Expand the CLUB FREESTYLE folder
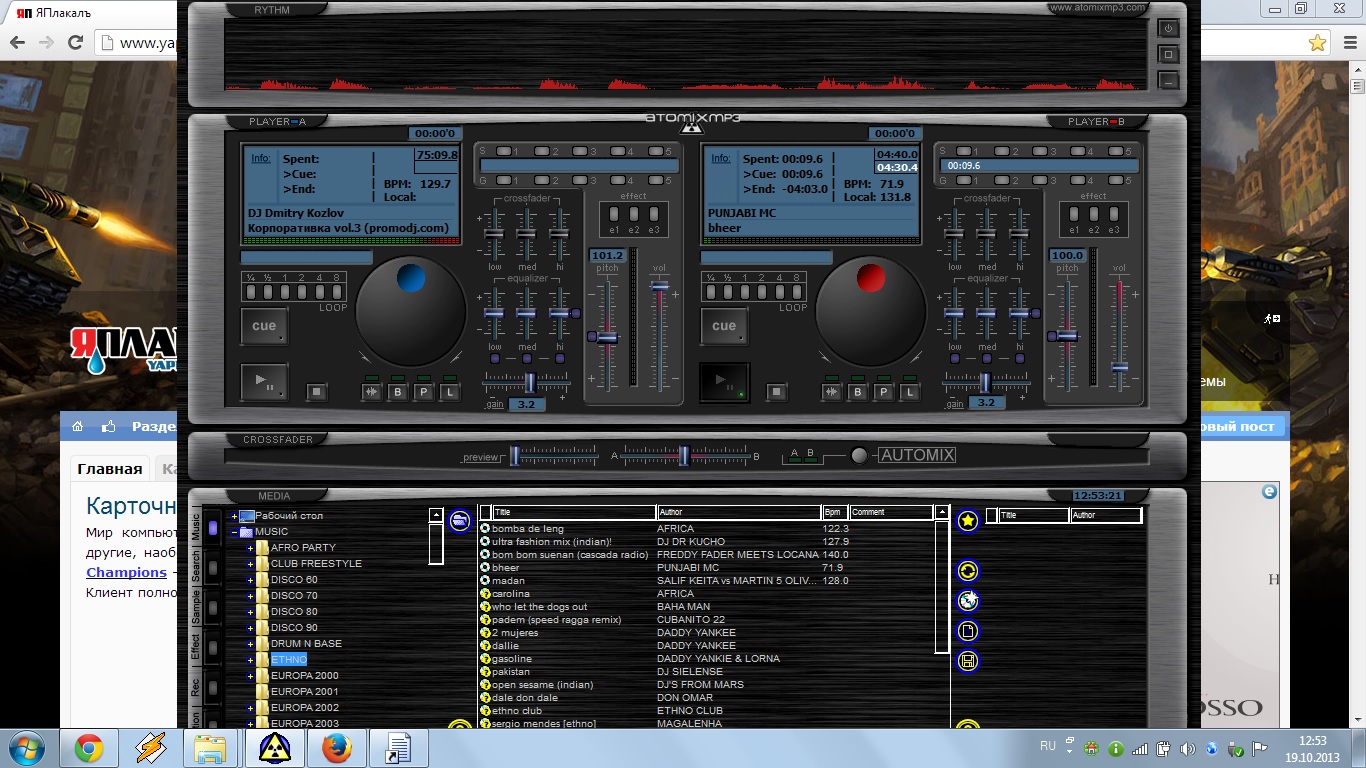 pos(251,564)
